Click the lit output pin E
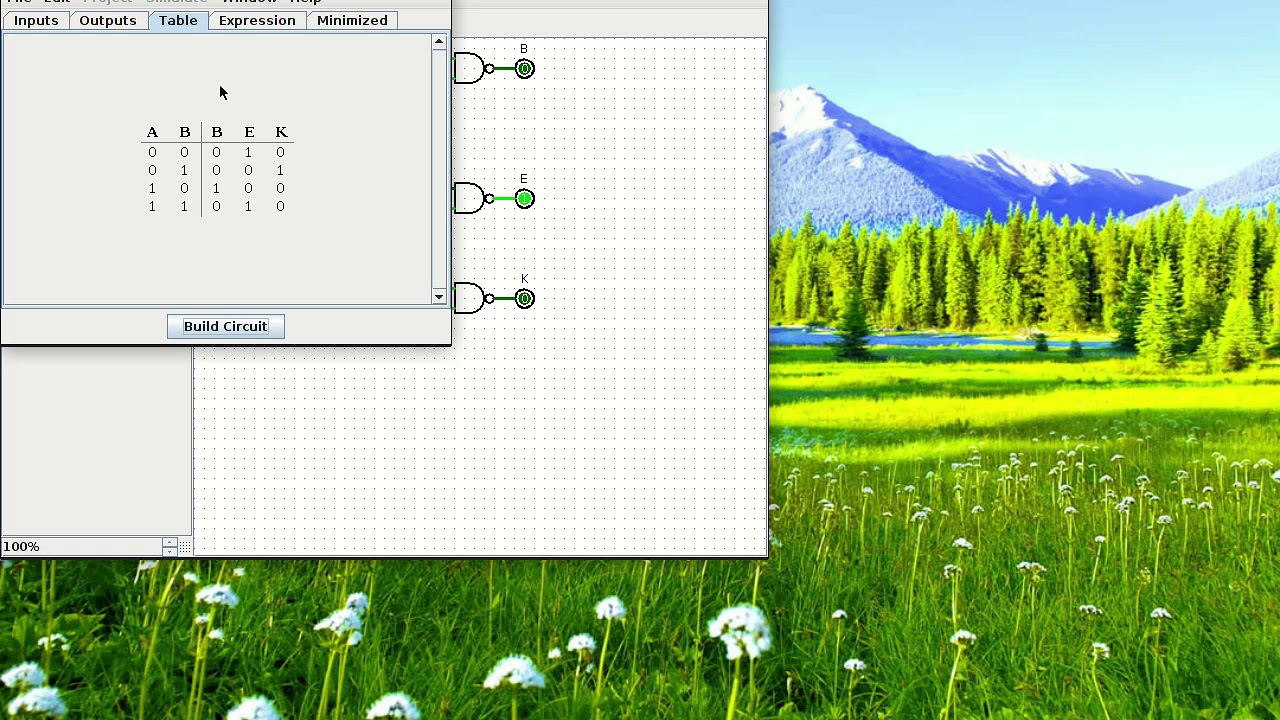Screen dimensions: 1280x720 pyautogui.click(x=524, y=199)
